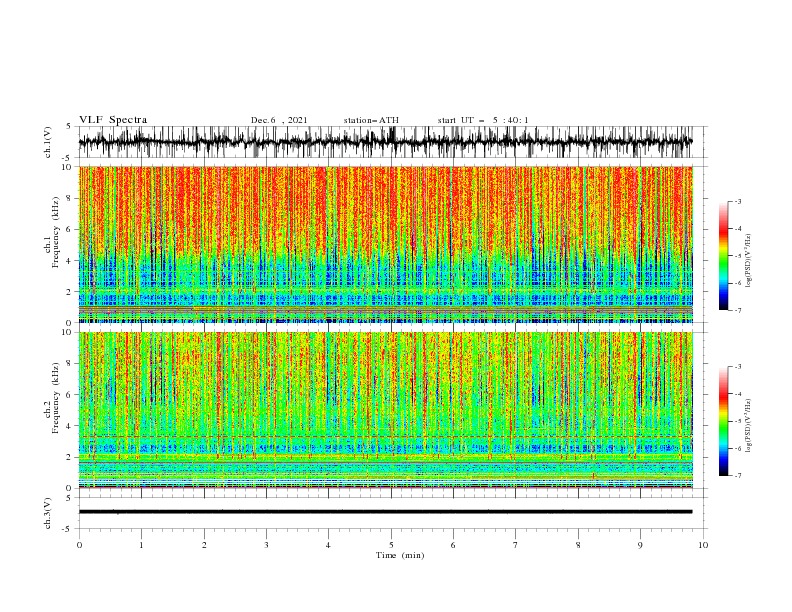
Task: Click time axis tick label "4"
Action: 328,545
